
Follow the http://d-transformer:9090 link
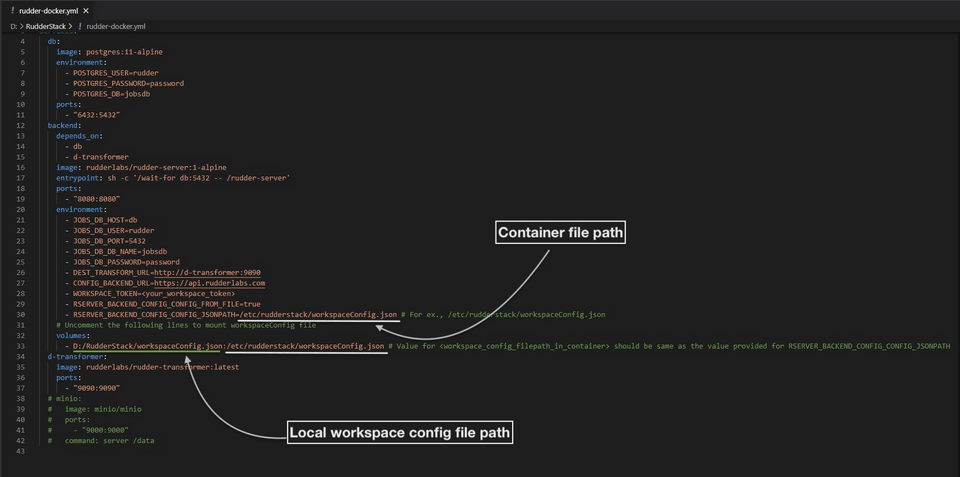click(209, 272)
